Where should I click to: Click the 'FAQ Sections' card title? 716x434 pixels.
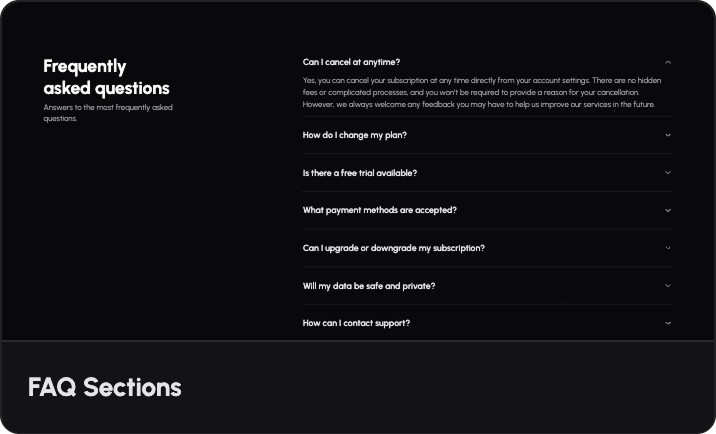point(105,387)
